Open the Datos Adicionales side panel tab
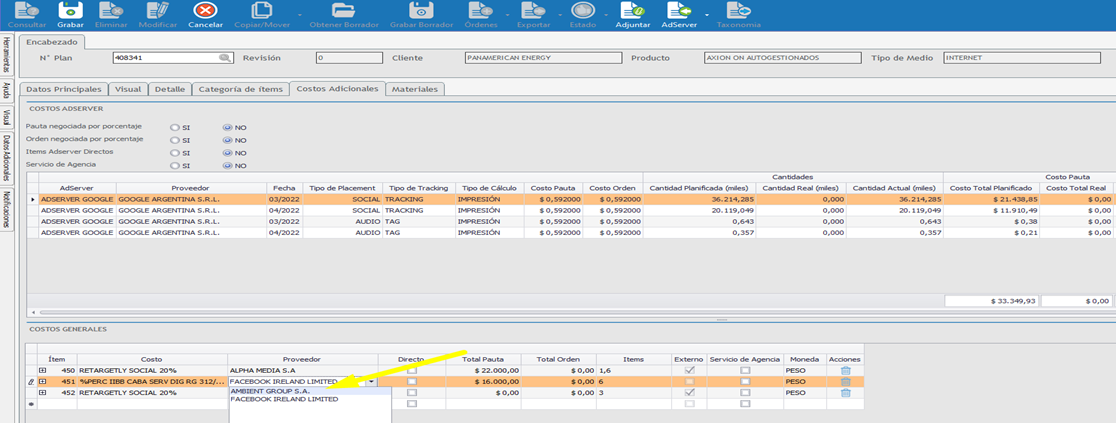Screen dimensions: 1116x423 (6, 157)
